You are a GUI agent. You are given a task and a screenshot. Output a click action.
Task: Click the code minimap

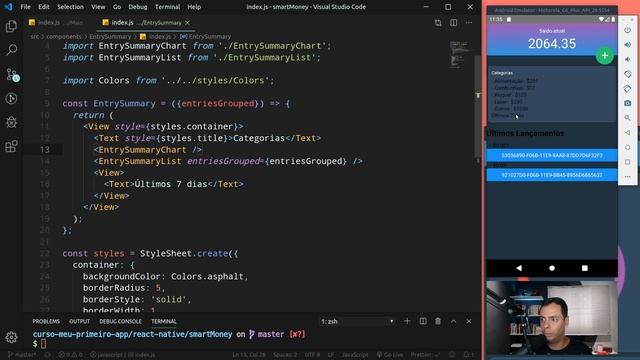click(x=459, y=54)
